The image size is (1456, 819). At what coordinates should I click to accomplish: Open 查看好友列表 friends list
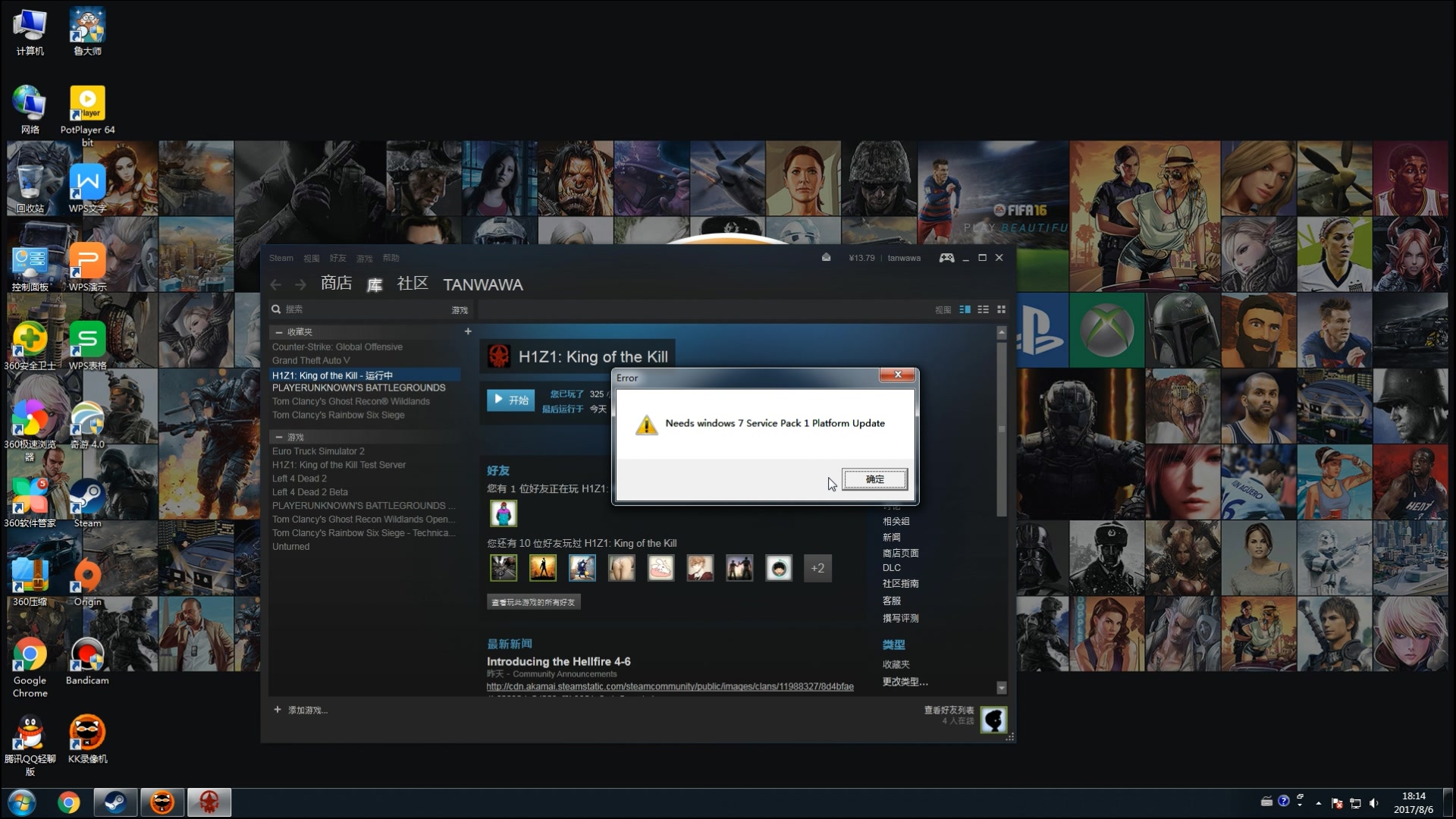click(949, 711)
